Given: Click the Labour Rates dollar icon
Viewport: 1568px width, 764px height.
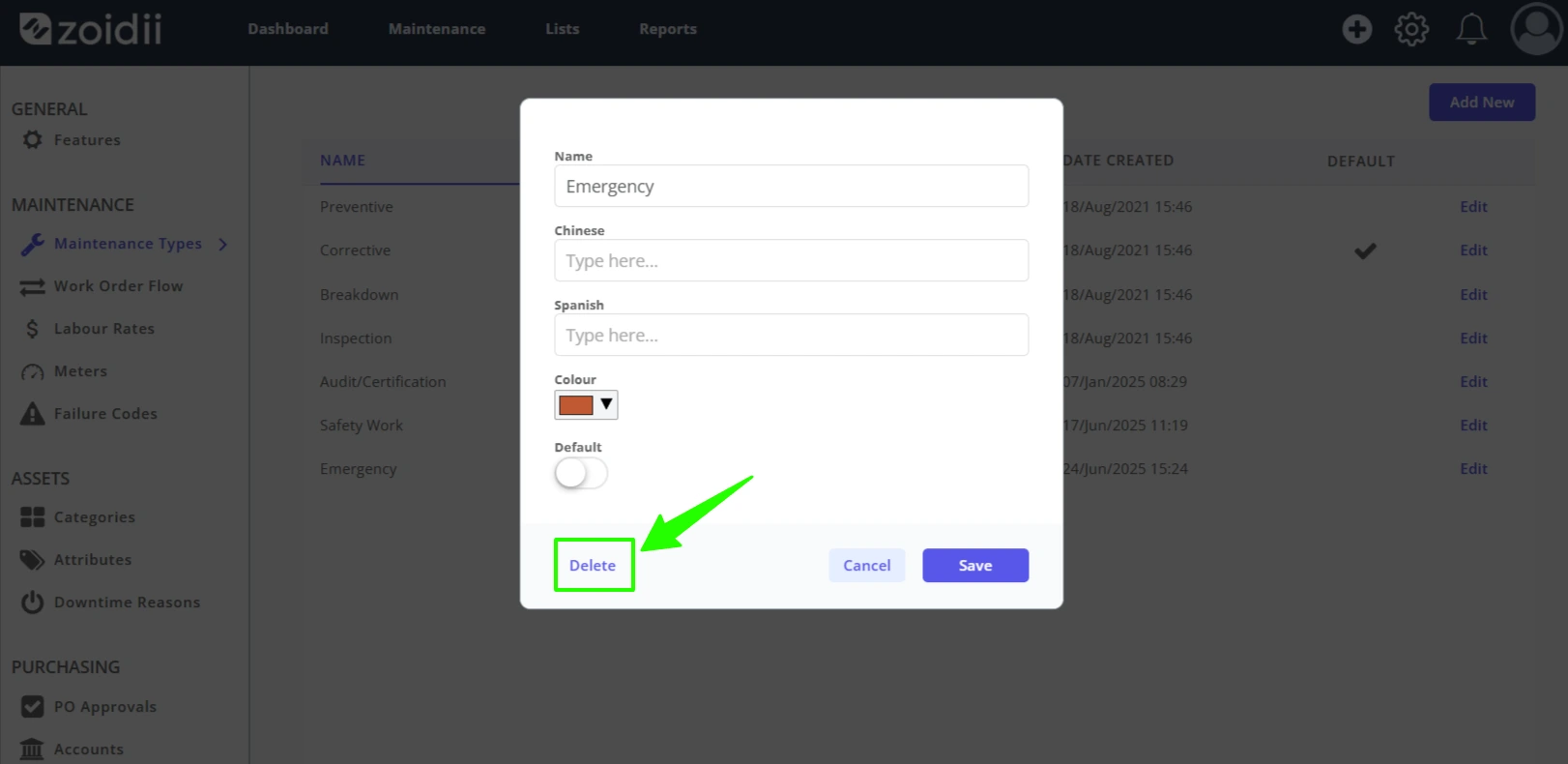Looking at the screenshot, I should pyautogui.click(x=33, y=329).
